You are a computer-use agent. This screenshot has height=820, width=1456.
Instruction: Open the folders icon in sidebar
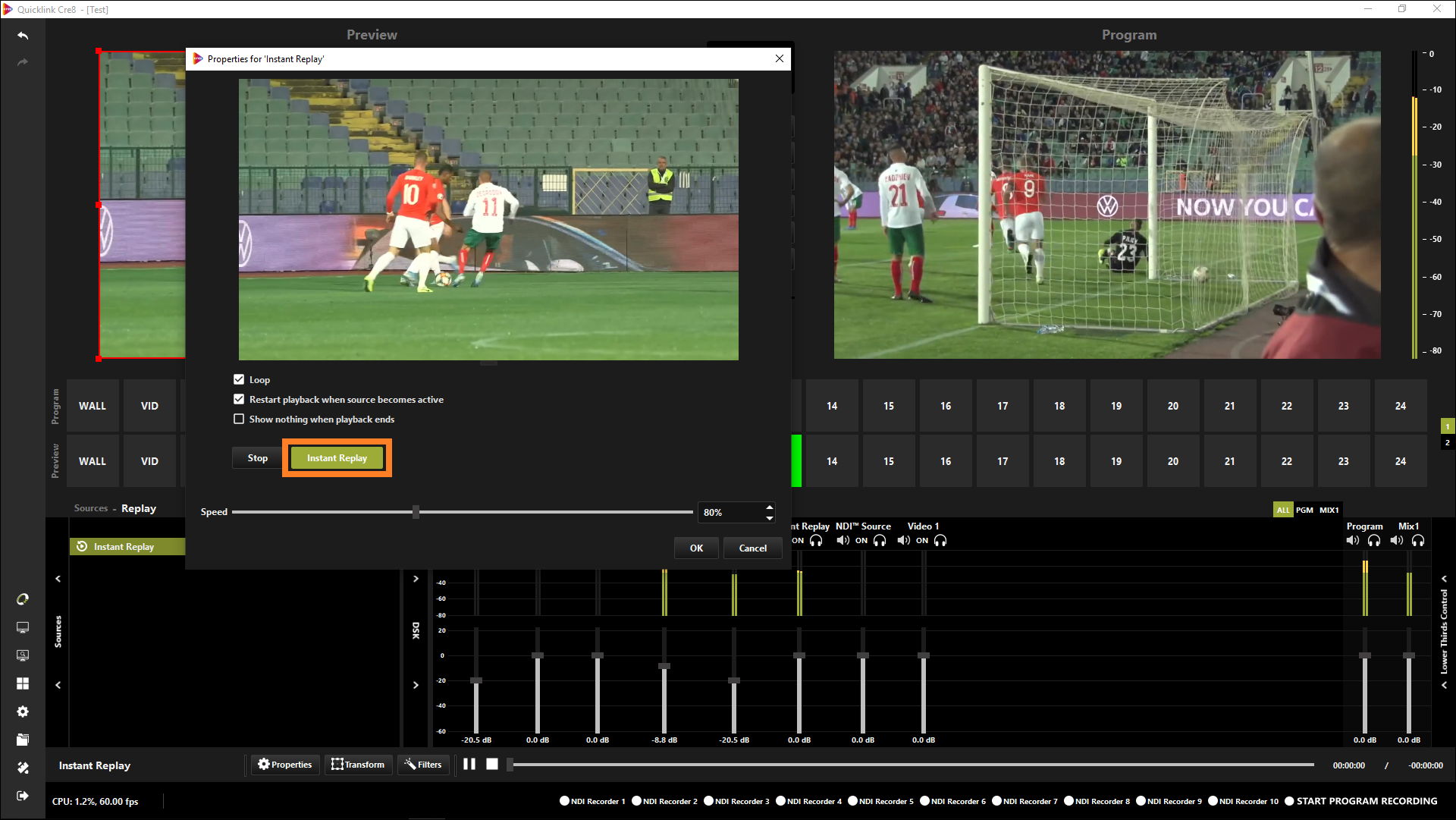click(x=23, y=740)
